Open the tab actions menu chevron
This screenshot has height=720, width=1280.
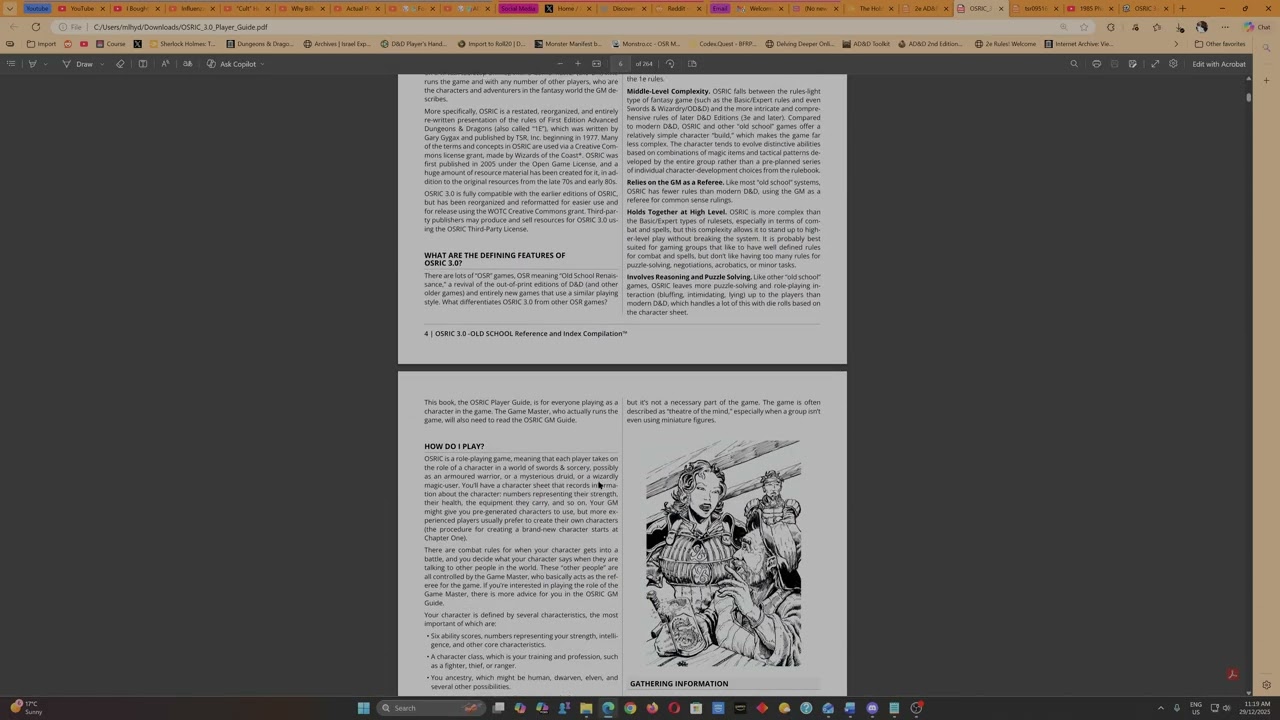[11, 8]
